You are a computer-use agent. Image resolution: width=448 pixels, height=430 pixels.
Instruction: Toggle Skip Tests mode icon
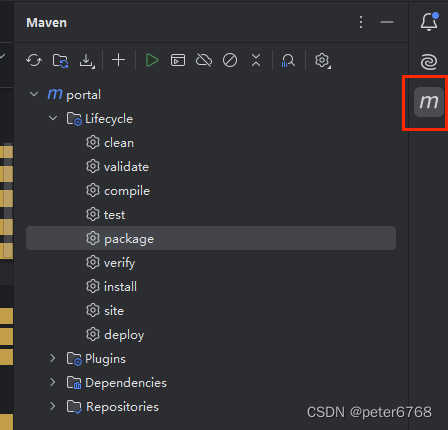tap(230, 60)
